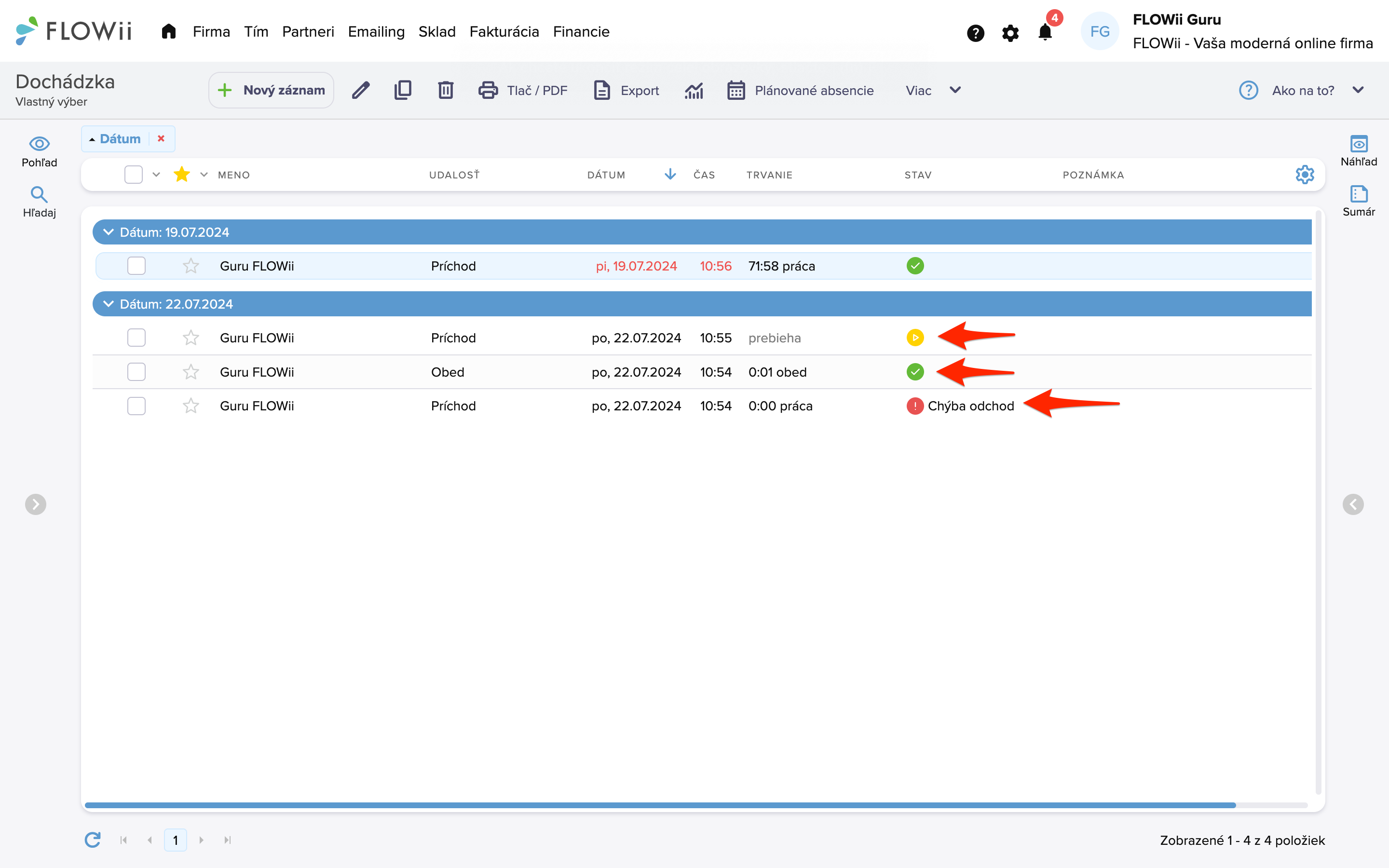Sort by the UDALOSŤ column header
The height and width of the screenshot is (868, 1389).
pyautogui.click(x=454, y=175)
